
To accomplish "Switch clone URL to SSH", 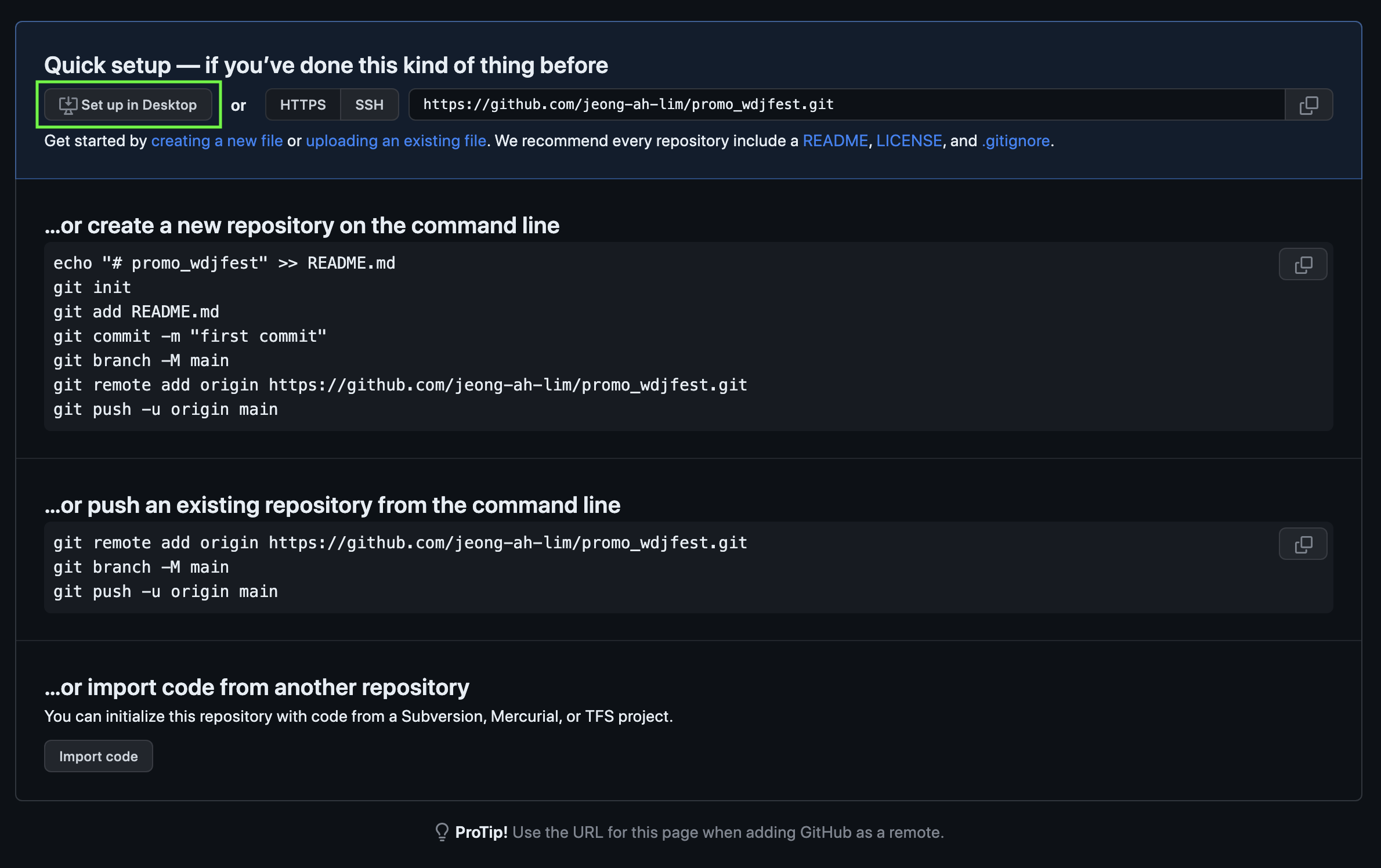I will tap(369, 104).
